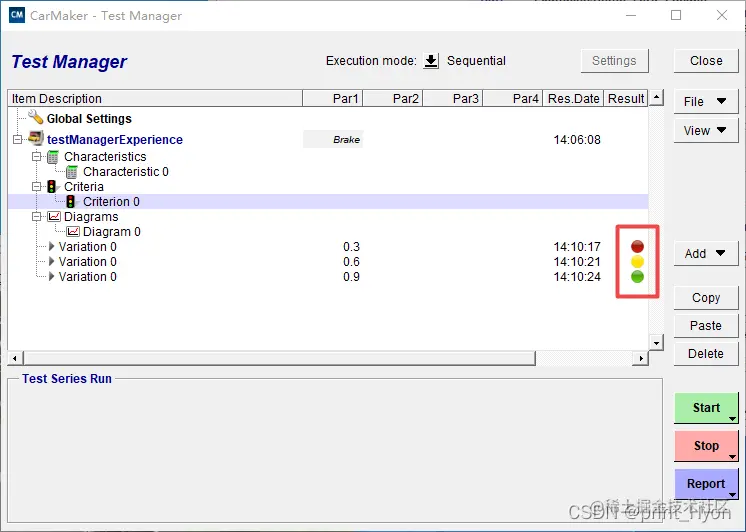This screenshot has height=532, width=746.
Task: Stop the test series run
Action: pos(706,446)
